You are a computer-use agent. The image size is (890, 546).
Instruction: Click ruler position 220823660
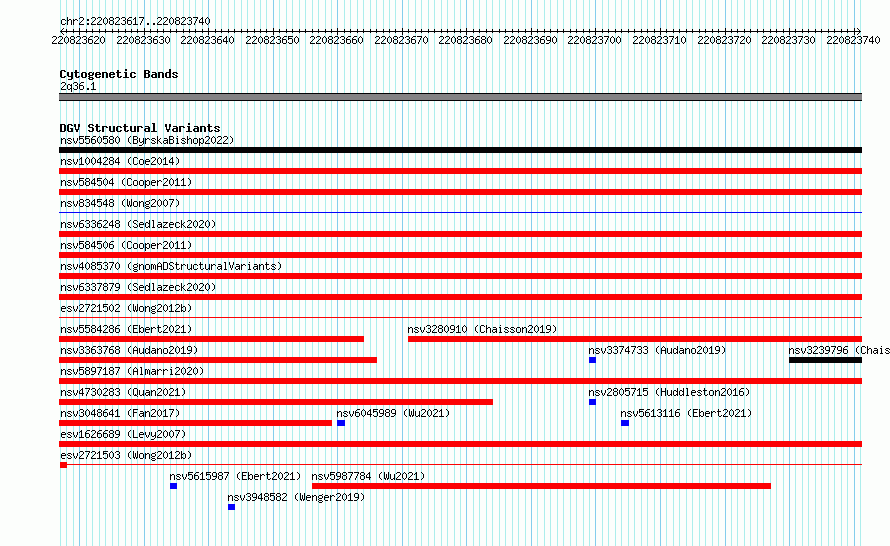pos(336,40)
